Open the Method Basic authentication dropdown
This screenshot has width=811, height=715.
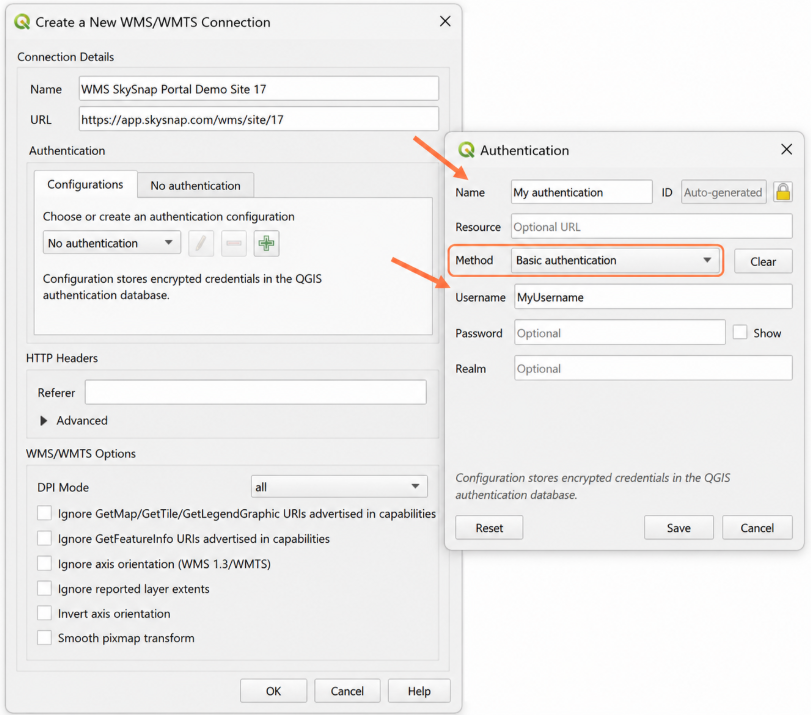coord(614,260)
